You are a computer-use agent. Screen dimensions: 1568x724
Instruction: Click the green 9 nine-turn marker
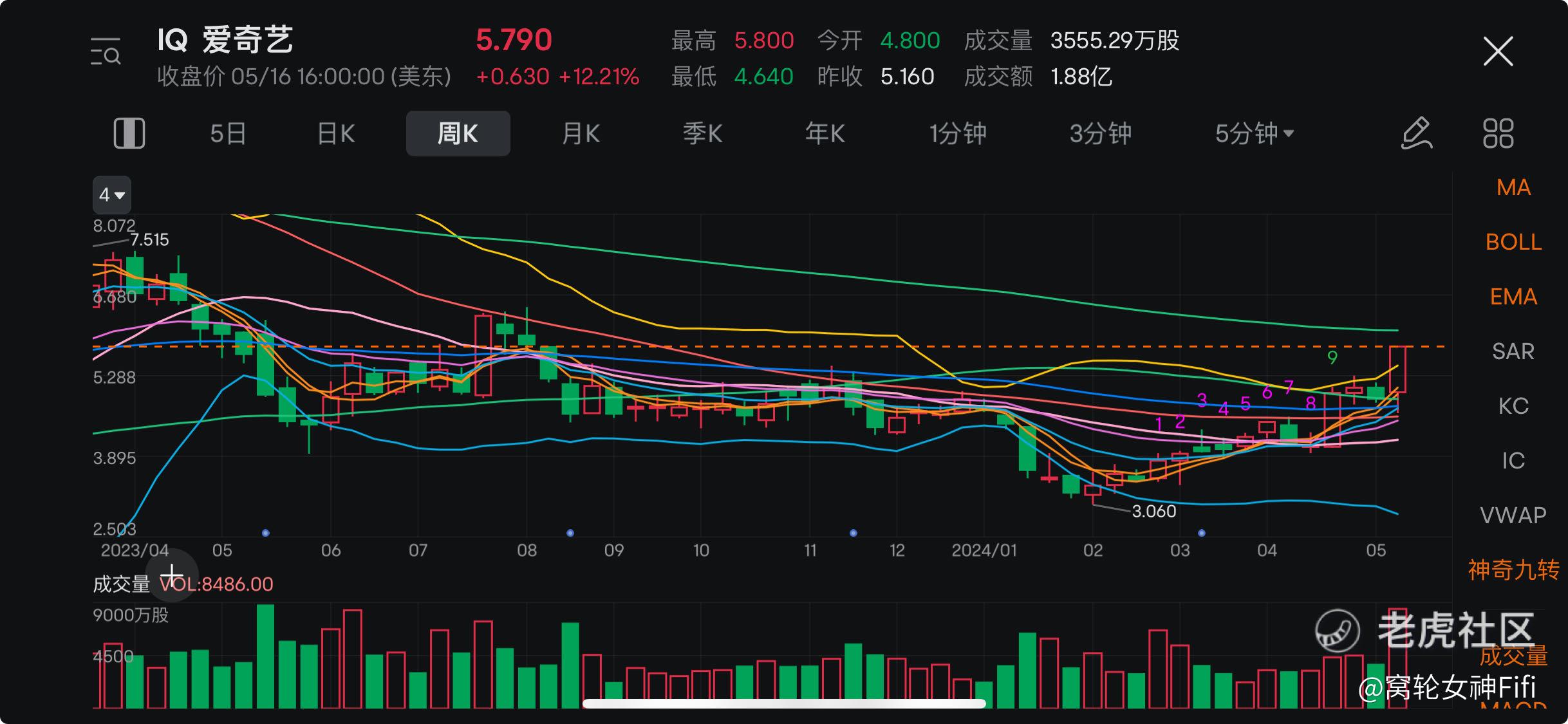pyautogui.click(x=1332, y=357)
